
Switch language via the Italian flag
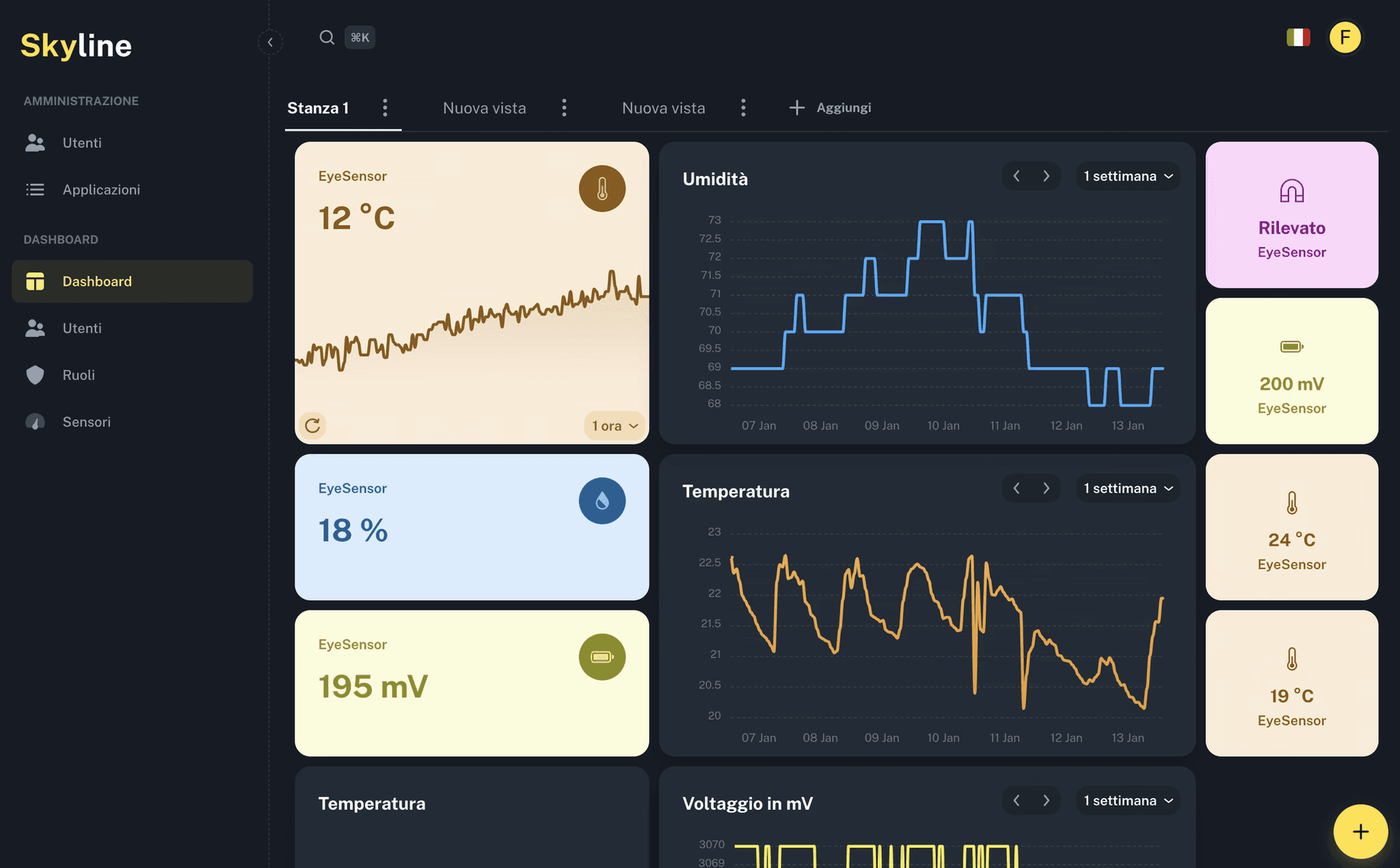click(1299, 36)
